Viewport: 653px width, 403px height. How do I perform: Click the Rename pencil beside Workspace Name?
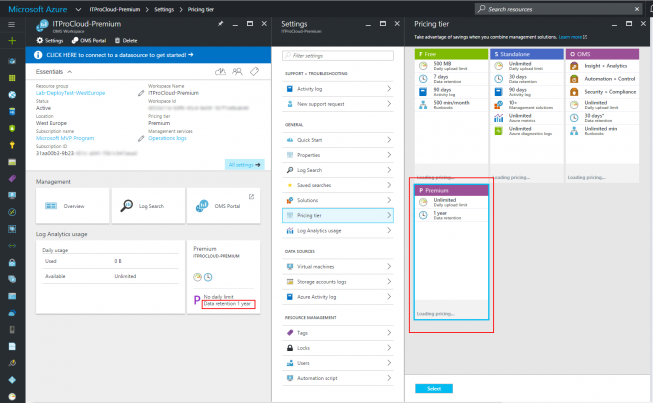point(141,93)
